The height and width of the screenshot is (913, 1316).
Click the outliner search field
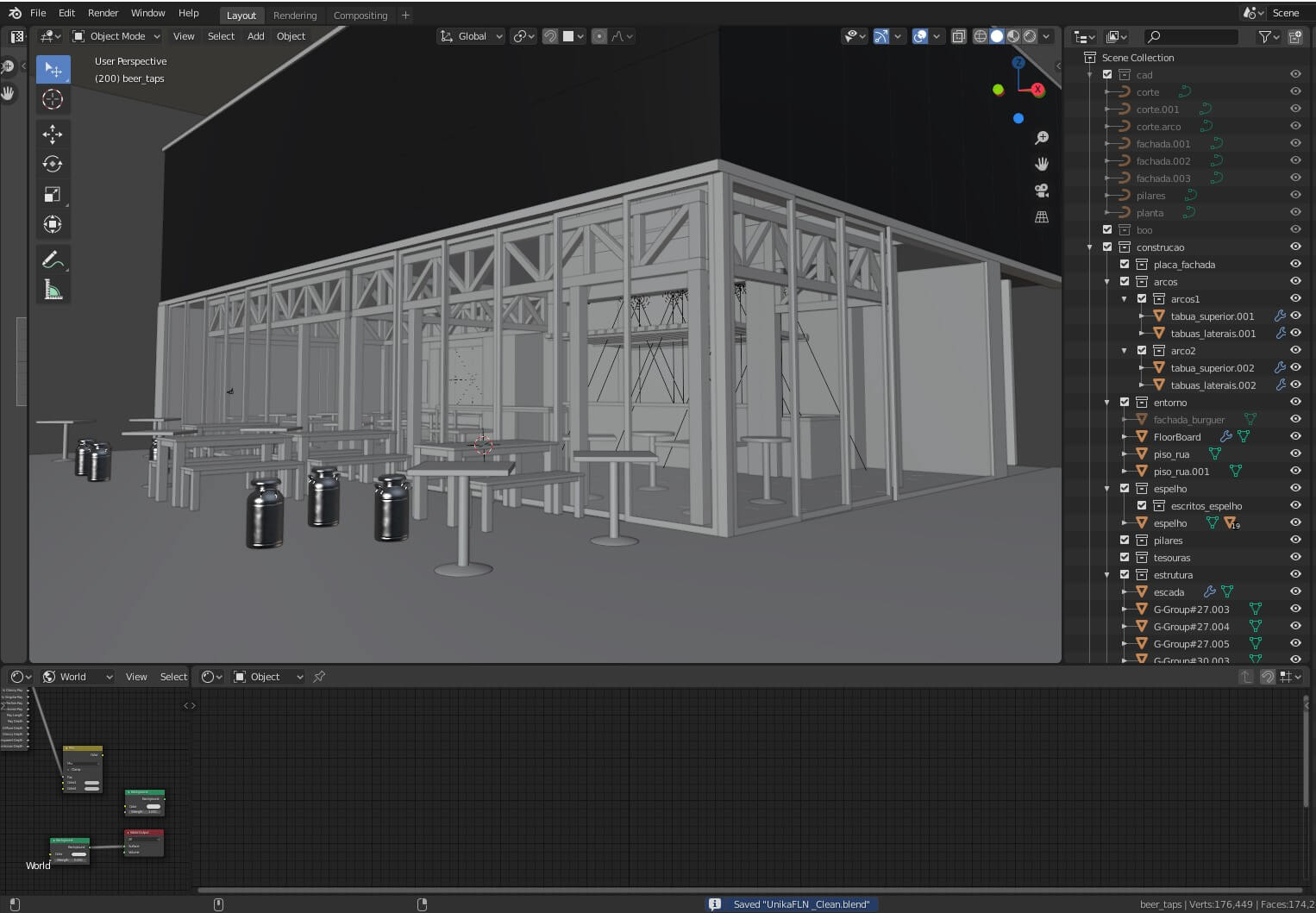[1193, 37]
